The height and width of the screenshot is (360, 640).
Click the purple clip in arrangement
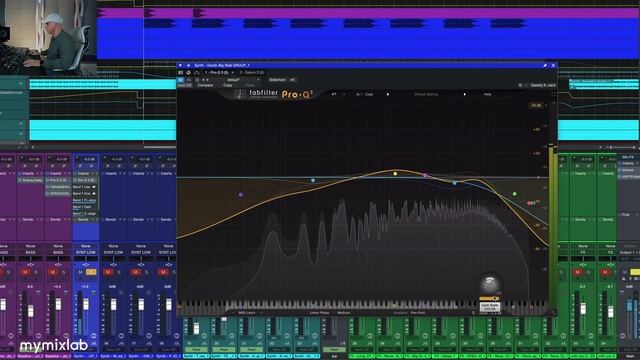click(x=367, y=13)
